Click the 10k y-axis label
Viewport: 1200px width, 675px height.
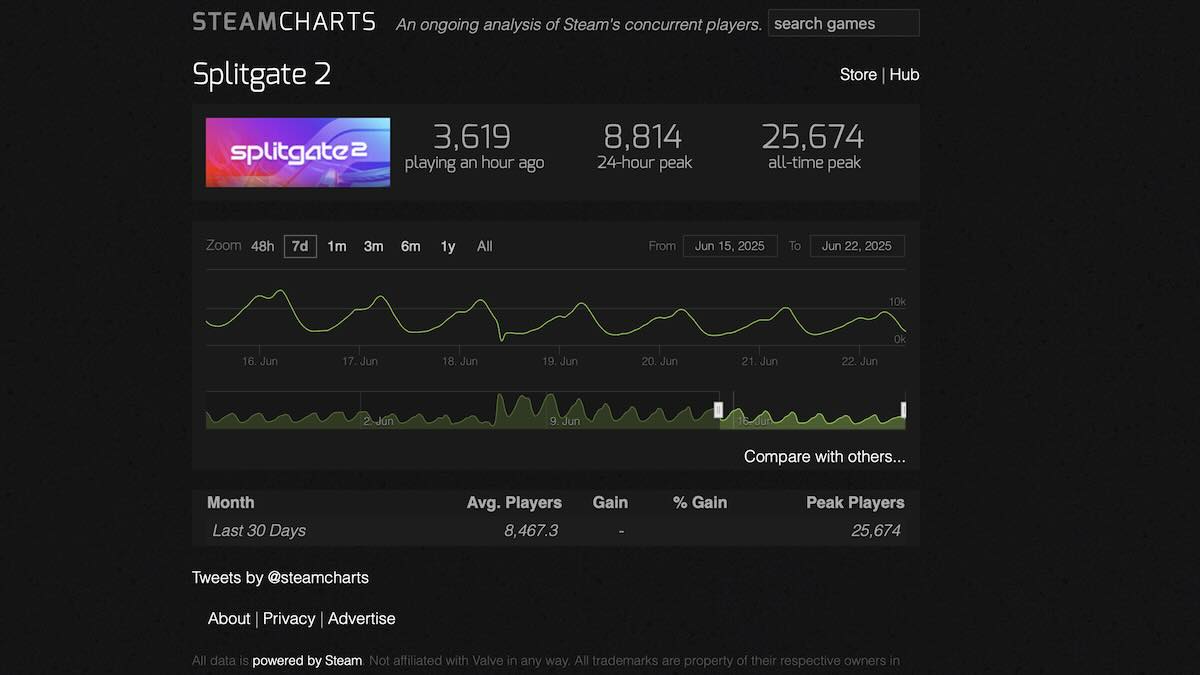coord(897,302)
